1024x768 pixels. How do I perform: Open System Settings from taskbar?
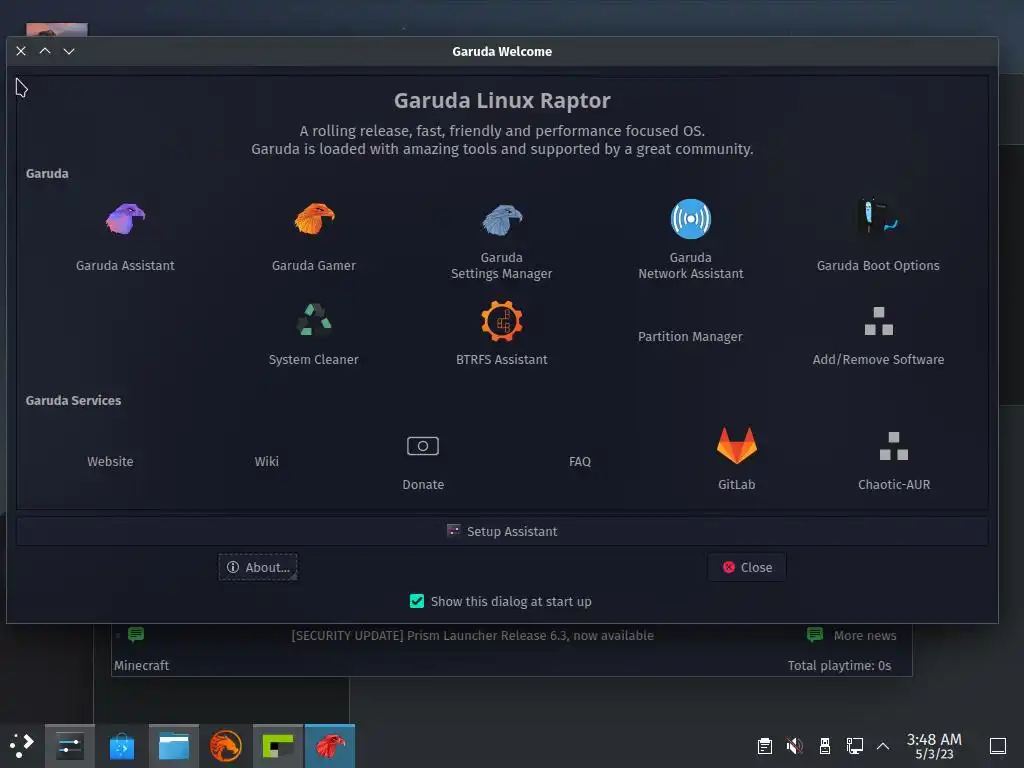[x=70, y=746]
